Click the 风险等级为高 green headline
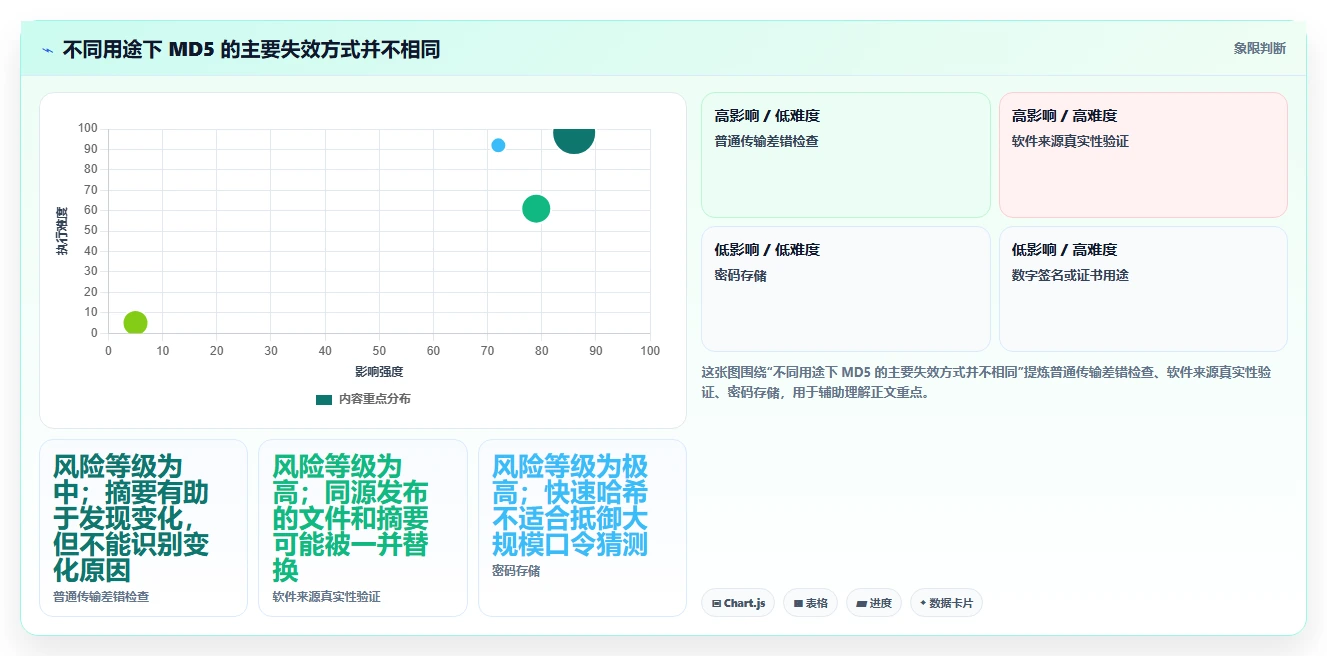The height and width of the screenshot is (656, 1327). point(350,518)
